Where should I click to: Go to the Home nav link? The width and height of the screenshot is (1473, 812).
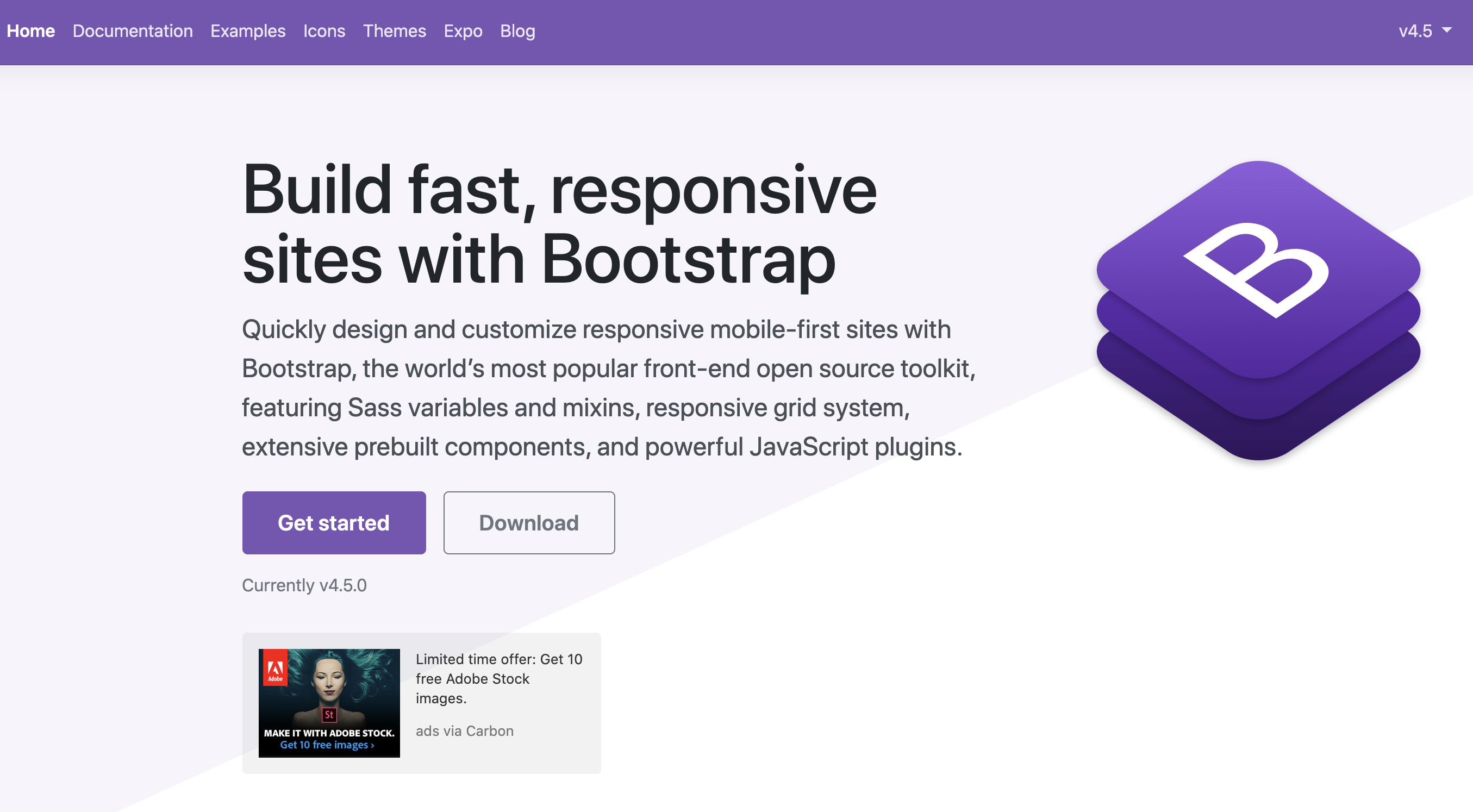(x=31, y=31)
